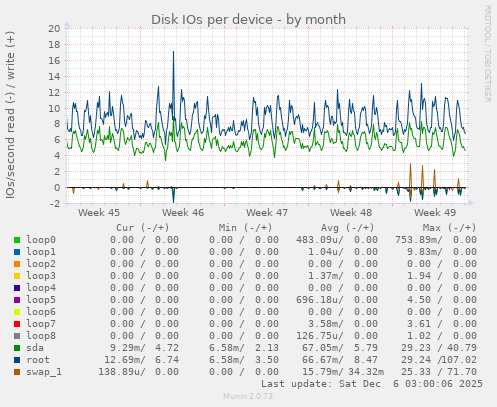Click the 'loop0' legend label
497x407 pixels.
(41, 240)
